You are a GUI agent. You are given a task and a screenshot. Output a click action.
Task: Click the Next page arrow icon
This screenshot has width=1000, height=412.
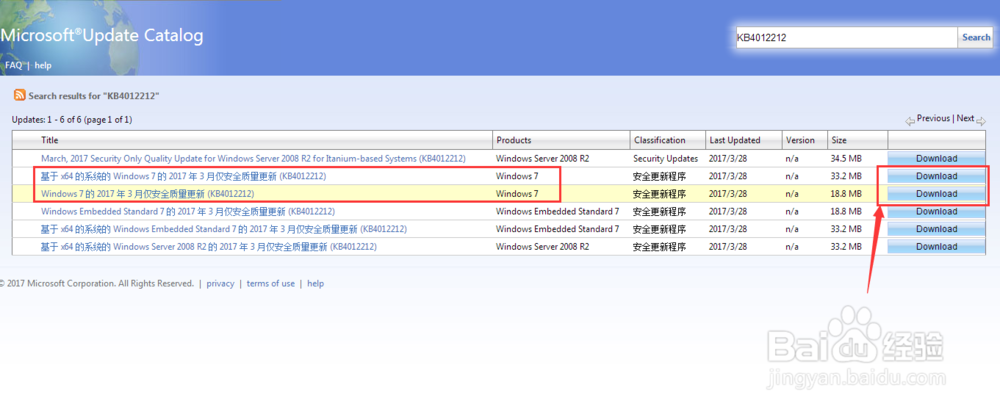[981, 121]
